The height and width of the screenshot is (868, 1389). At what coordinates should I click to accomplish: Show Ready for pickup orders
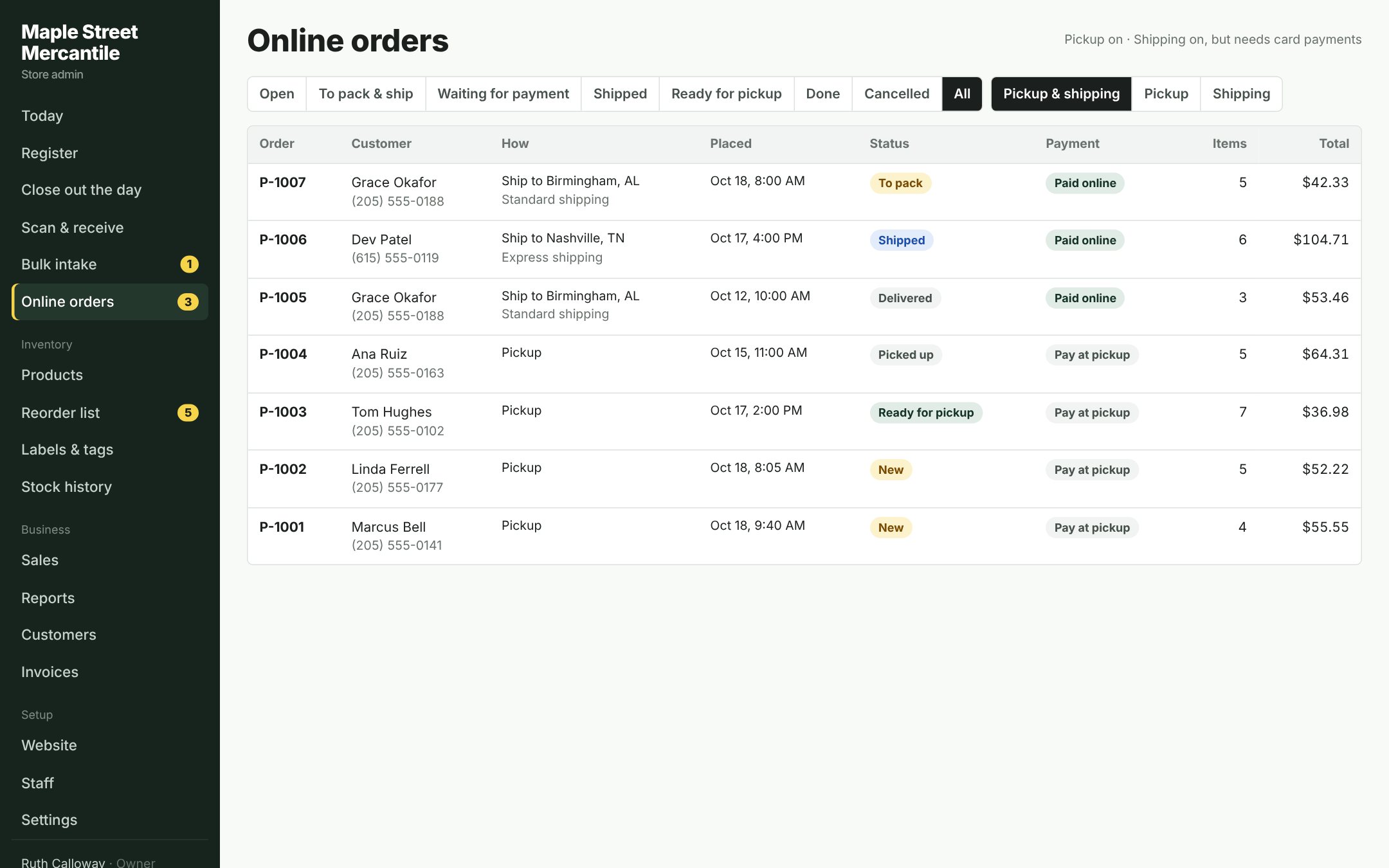coord(727,94)
